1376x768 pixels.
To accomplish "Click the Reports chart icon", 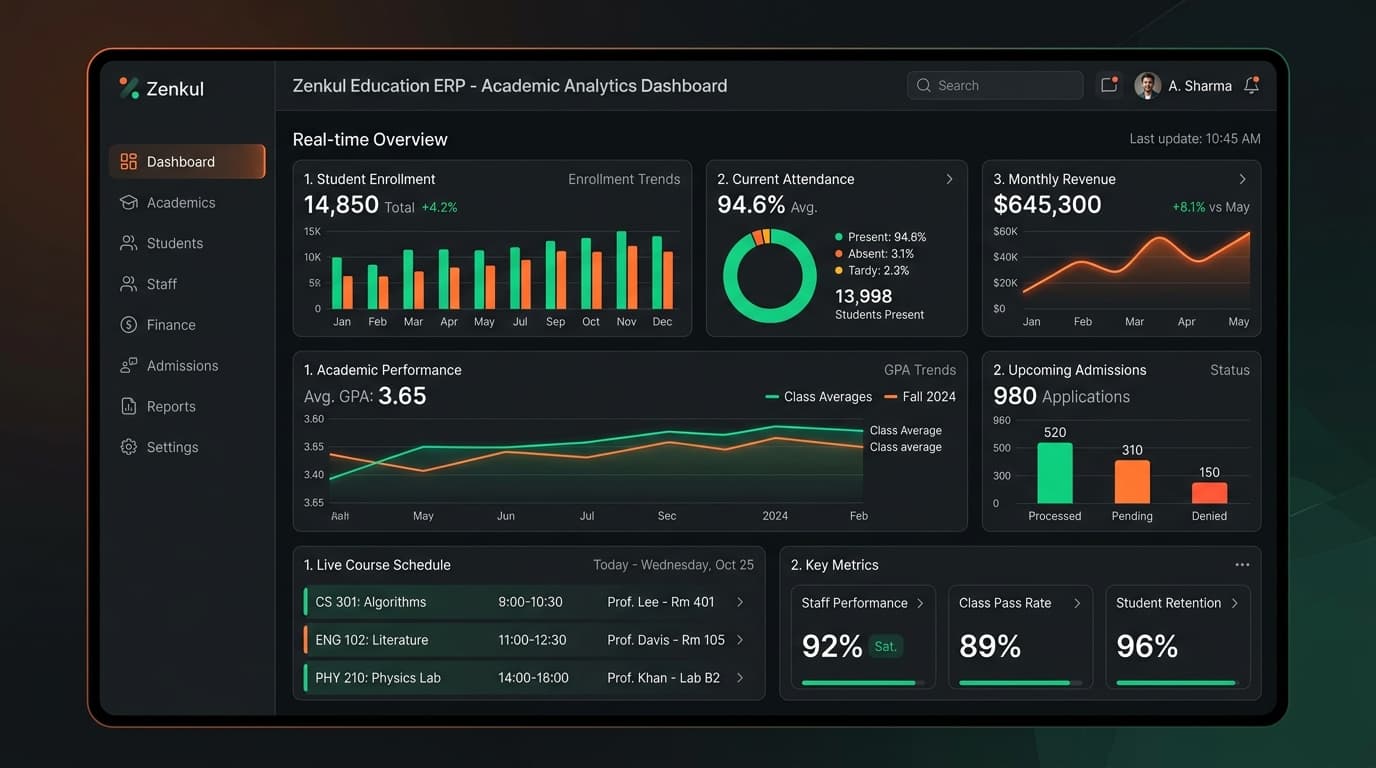I will click(128, 407).
